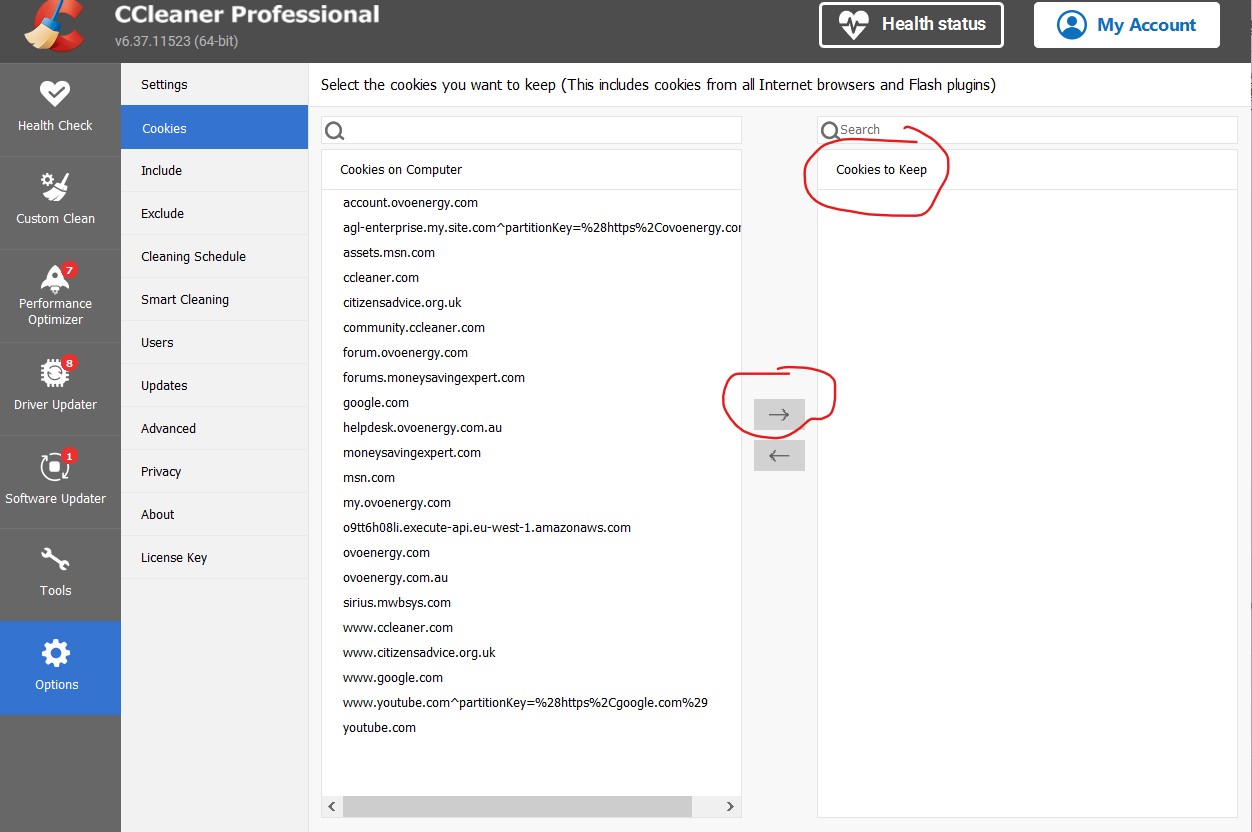
Task: Open the About page
Action: (x=214, y=515)
